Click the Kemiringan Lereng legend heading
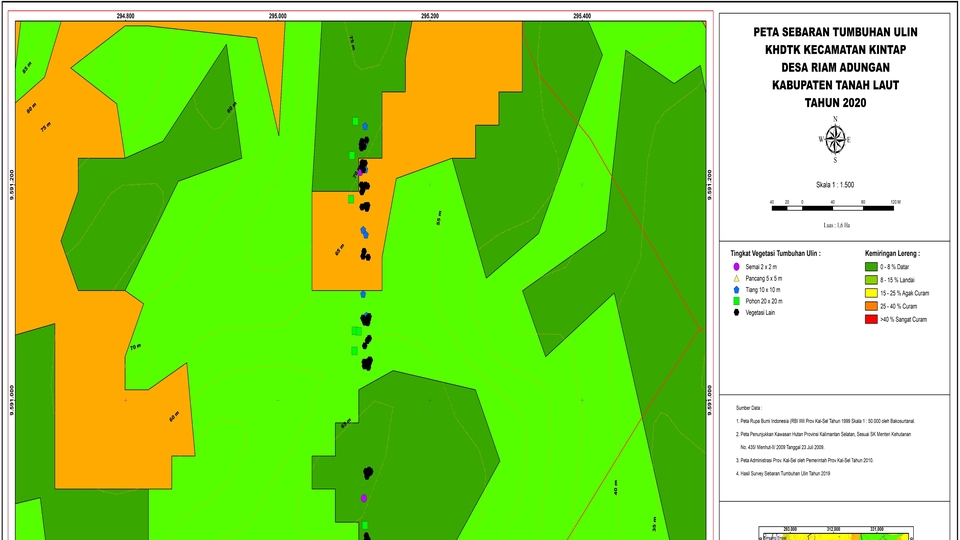960x540 pixels. pyautogui.click(x=892, y=254)
